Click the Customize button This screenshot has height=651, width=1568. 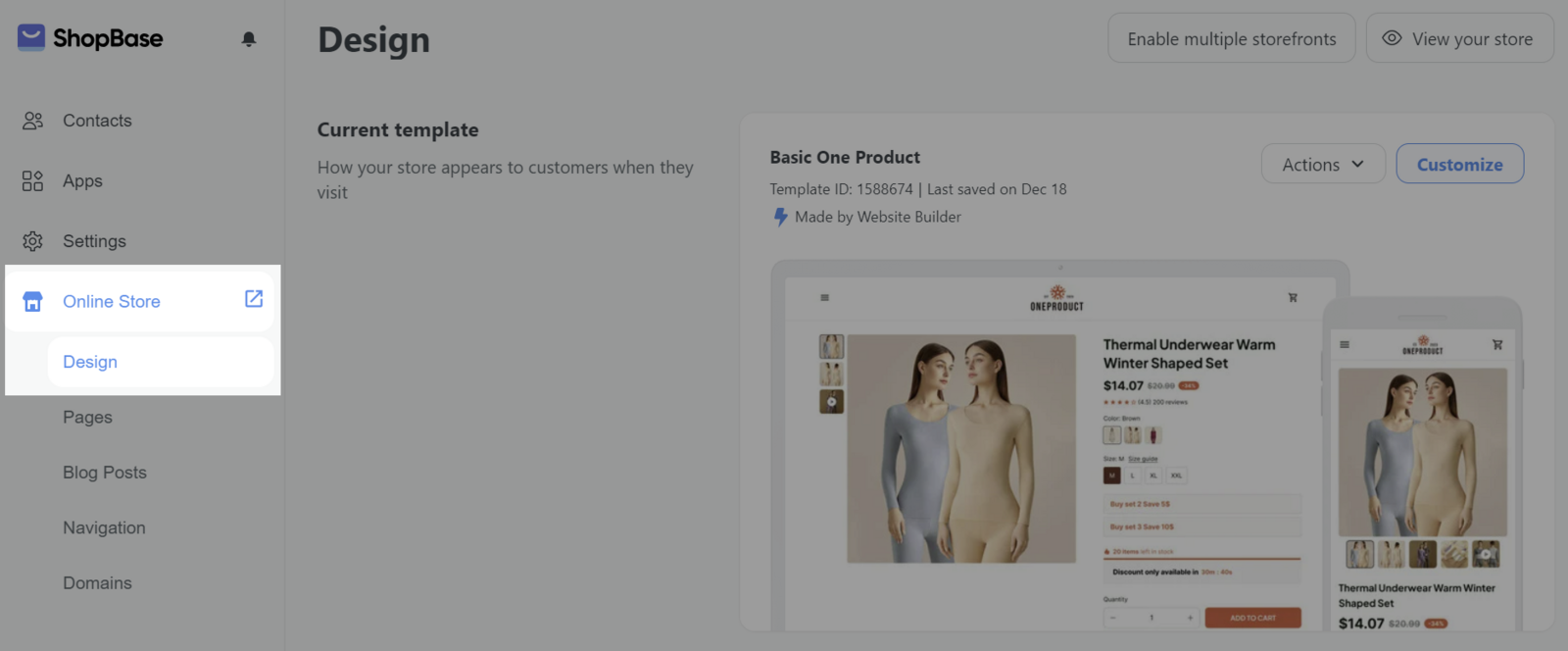click(1459, 165)
